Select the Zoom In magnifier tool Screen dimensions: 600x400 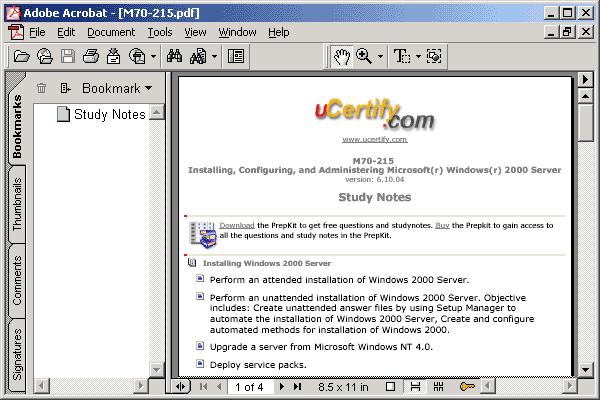[x=364, y=57]
